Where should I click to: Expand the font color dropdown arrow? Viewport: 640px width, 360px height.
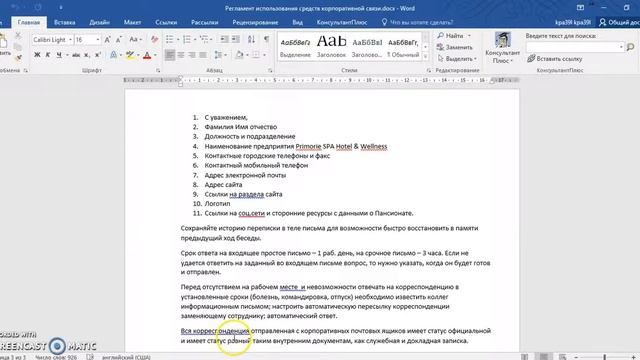[x=155, y=55]
